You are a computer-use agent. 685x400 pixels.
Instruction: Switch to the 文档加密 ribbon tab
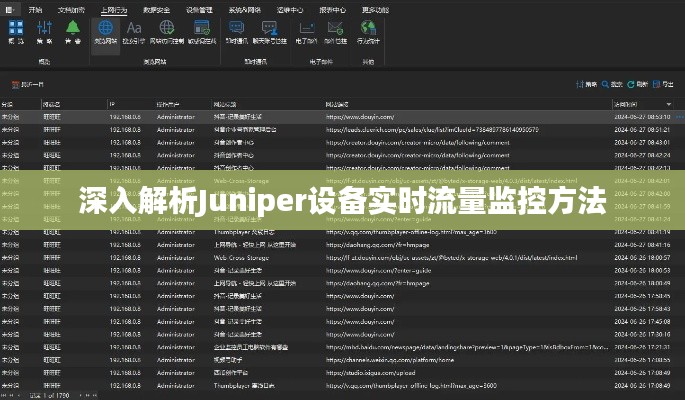tap(71, 10)
